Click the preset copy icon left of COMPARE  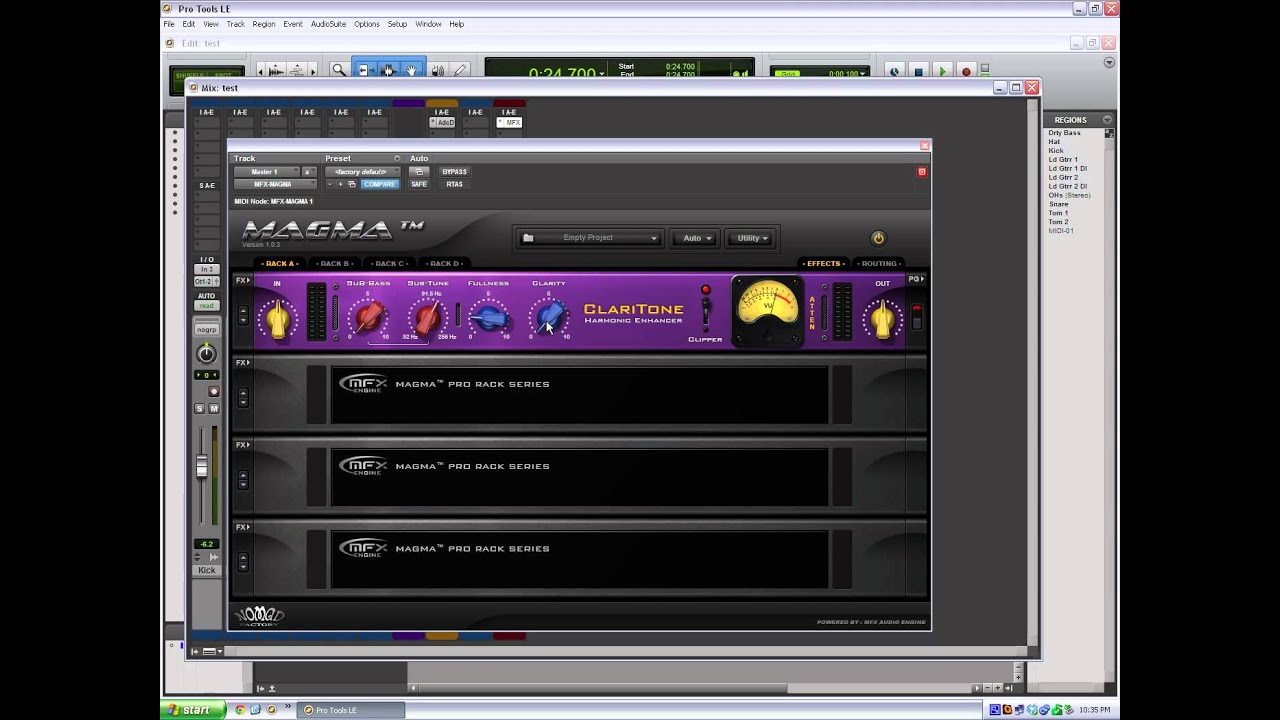click(x=352, y=184)
